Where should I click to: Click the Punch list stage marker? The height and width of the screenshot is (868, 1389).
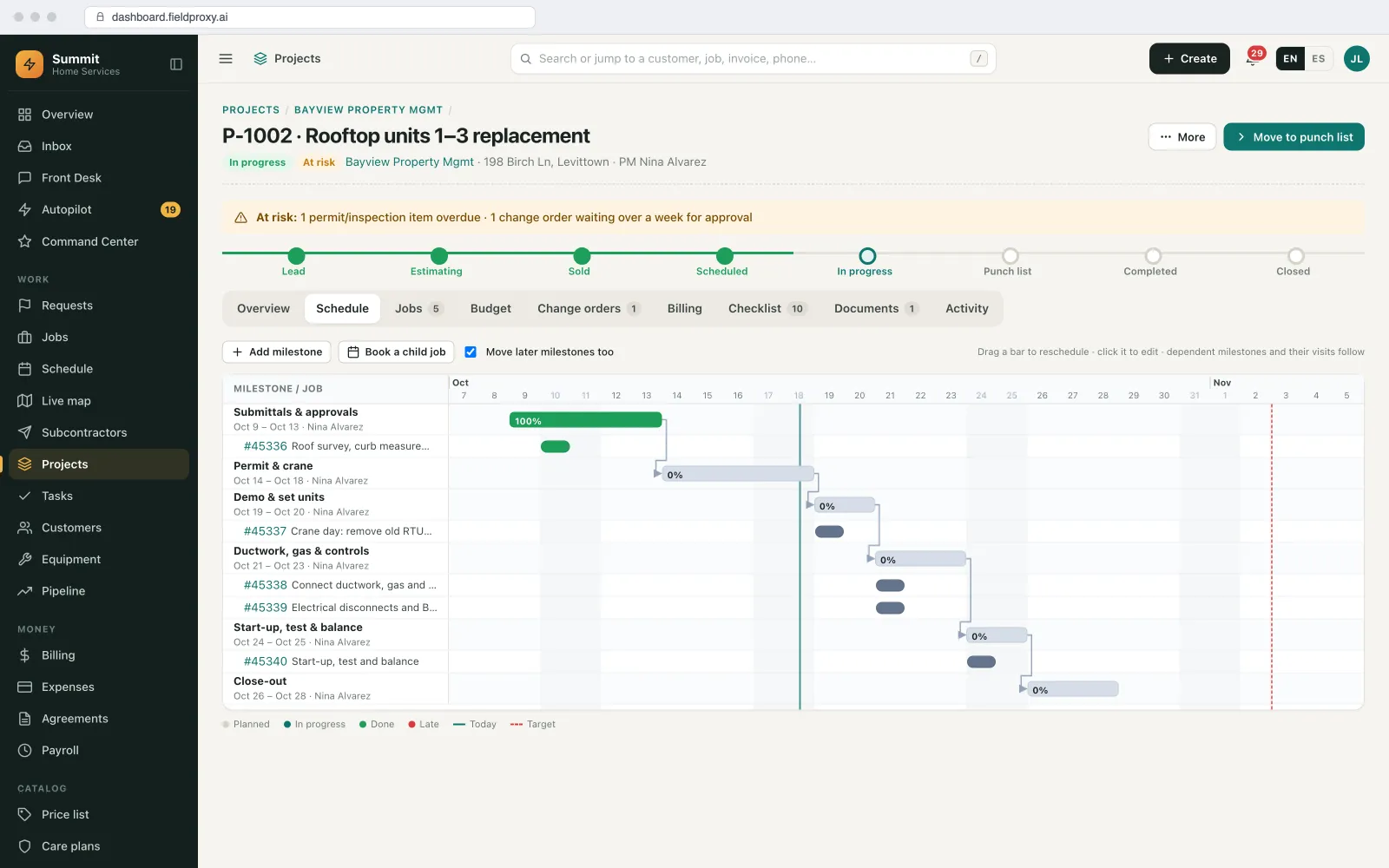(x=1010, y=256)
